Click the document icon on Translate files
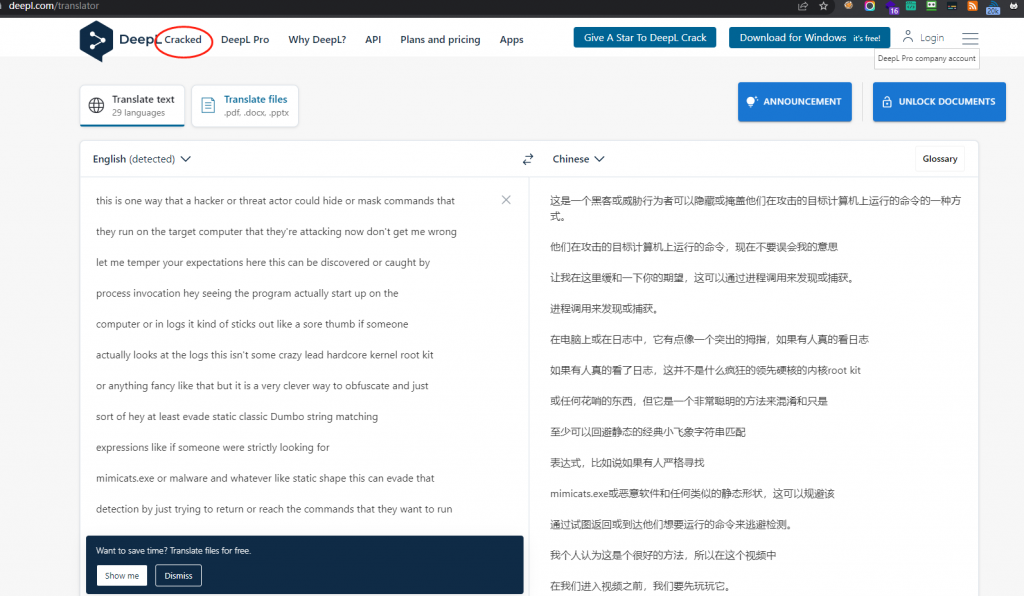 pos(208,105)
